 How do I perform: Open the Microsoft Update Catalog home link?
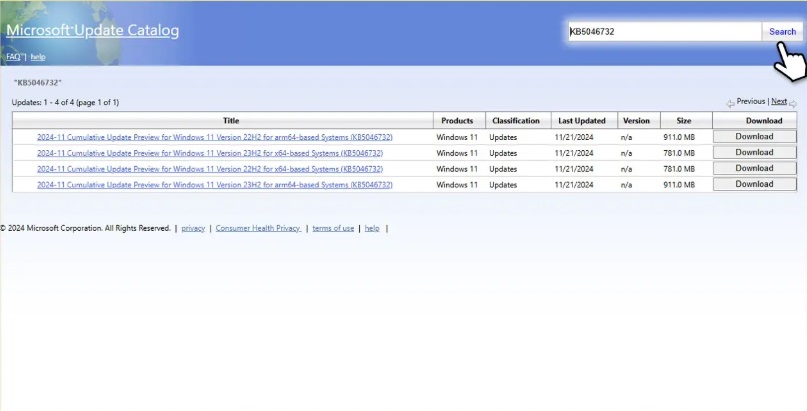93,30
